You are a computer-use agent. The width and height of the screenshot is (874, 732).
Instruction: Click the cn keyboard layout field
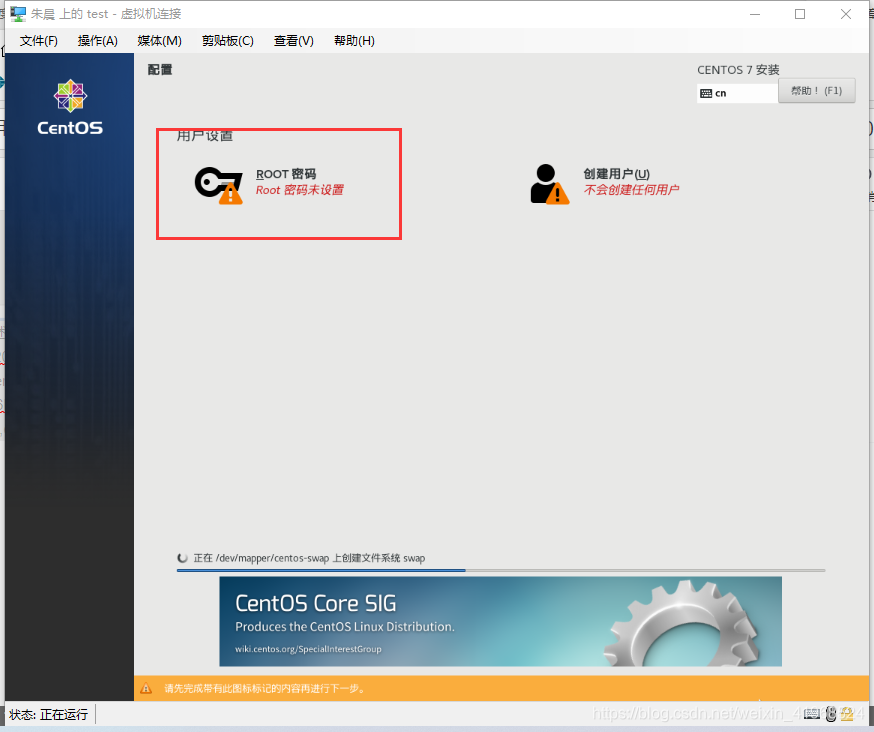pyautogui.click(x=737, y=93)
